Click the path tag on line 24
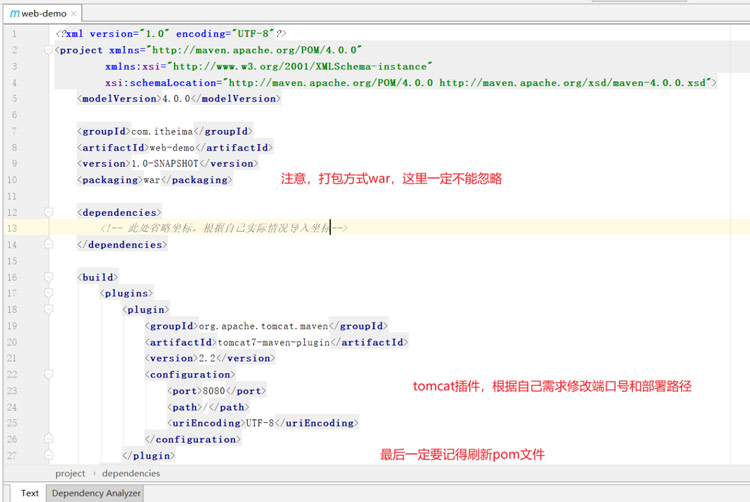 [x=208, y=407]
